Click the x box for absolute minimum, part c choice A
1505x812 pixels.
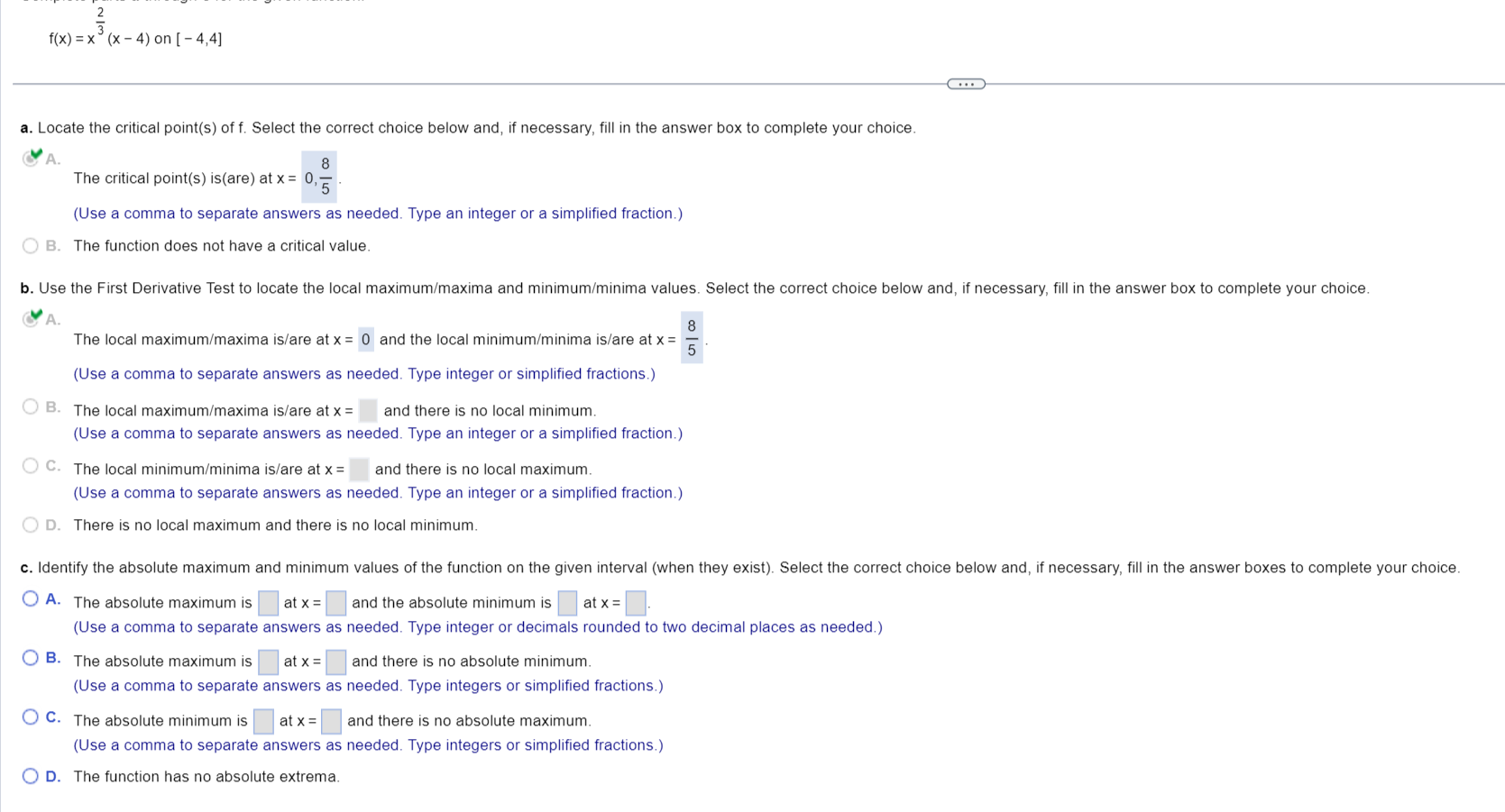tap(636, 603)
